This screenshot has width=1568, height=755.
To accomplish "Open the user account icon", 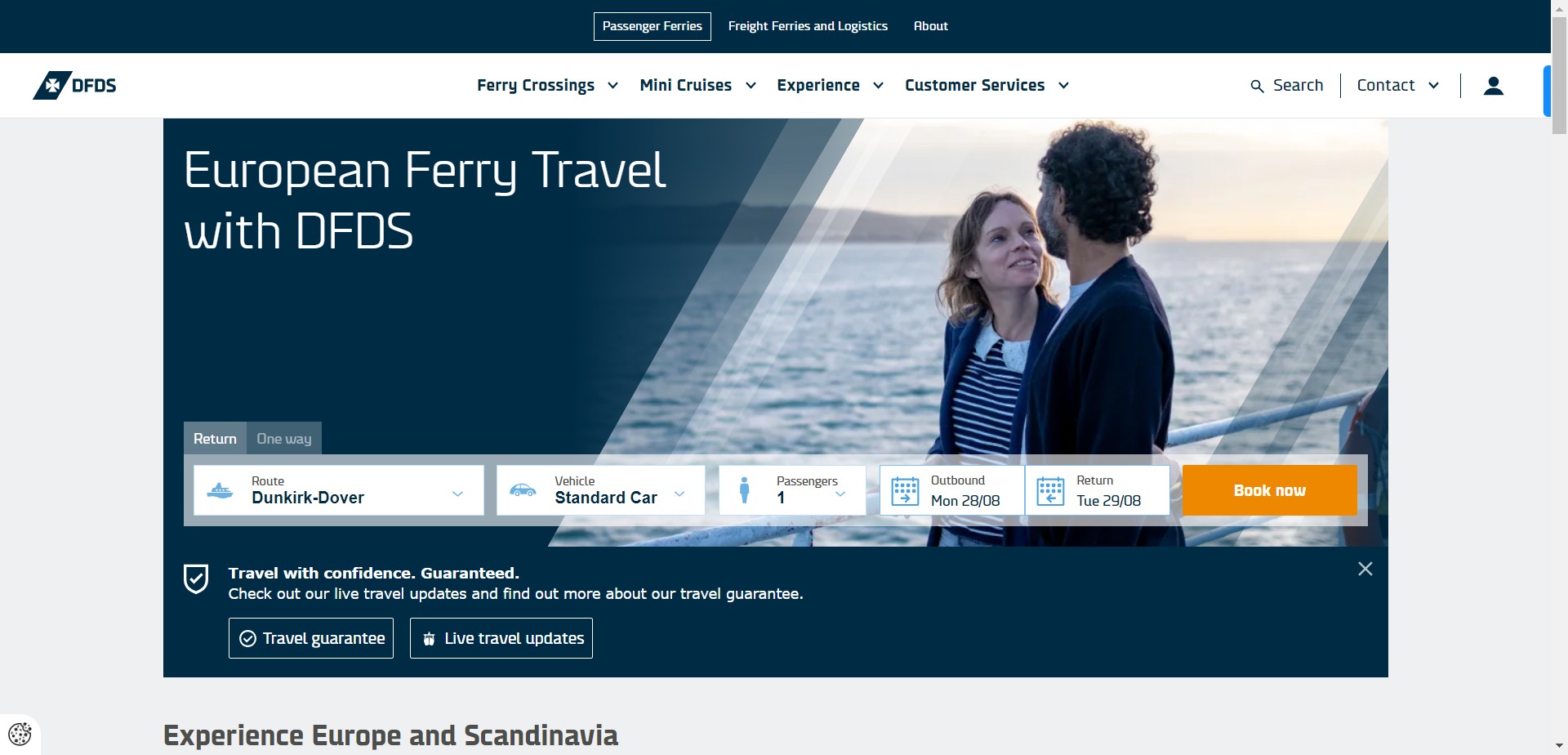I will (x=1493, y=85).
